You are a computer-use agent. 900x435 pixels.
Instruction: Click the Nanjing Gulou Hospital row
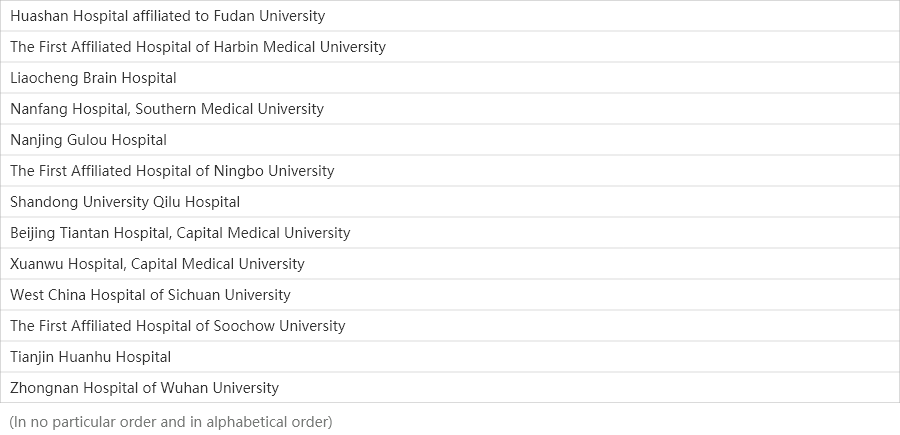[88, 140]
